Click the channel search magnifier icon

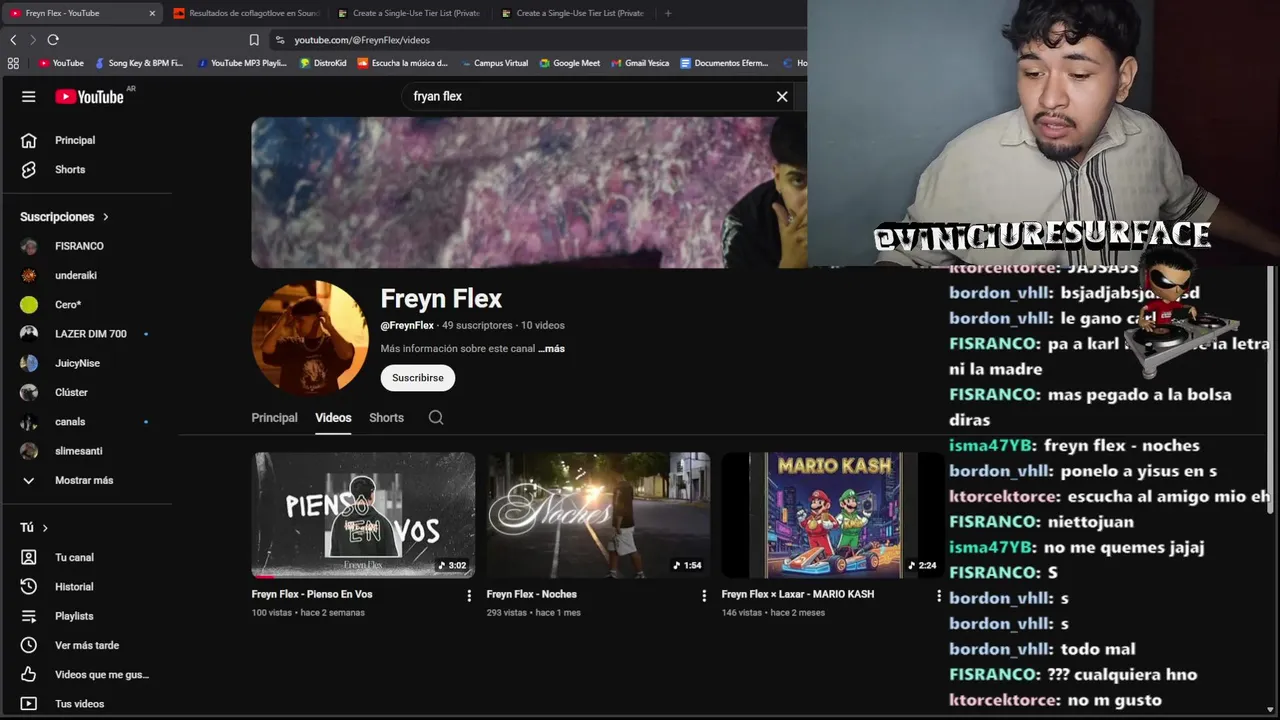tap(436, 418)
